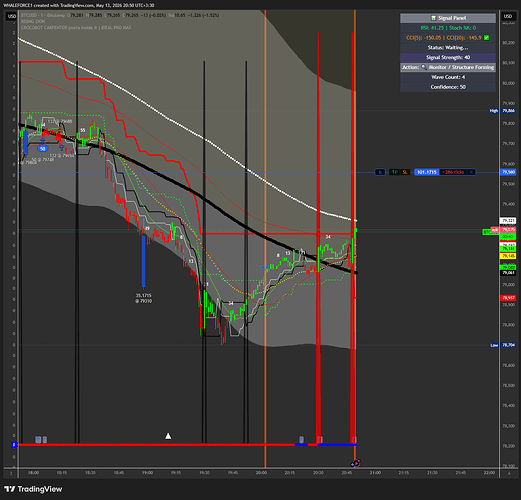The height and width of the screenshot is (500, 521).
Task: Select the RISING ZION indicator legend
Action: (33, 21)
